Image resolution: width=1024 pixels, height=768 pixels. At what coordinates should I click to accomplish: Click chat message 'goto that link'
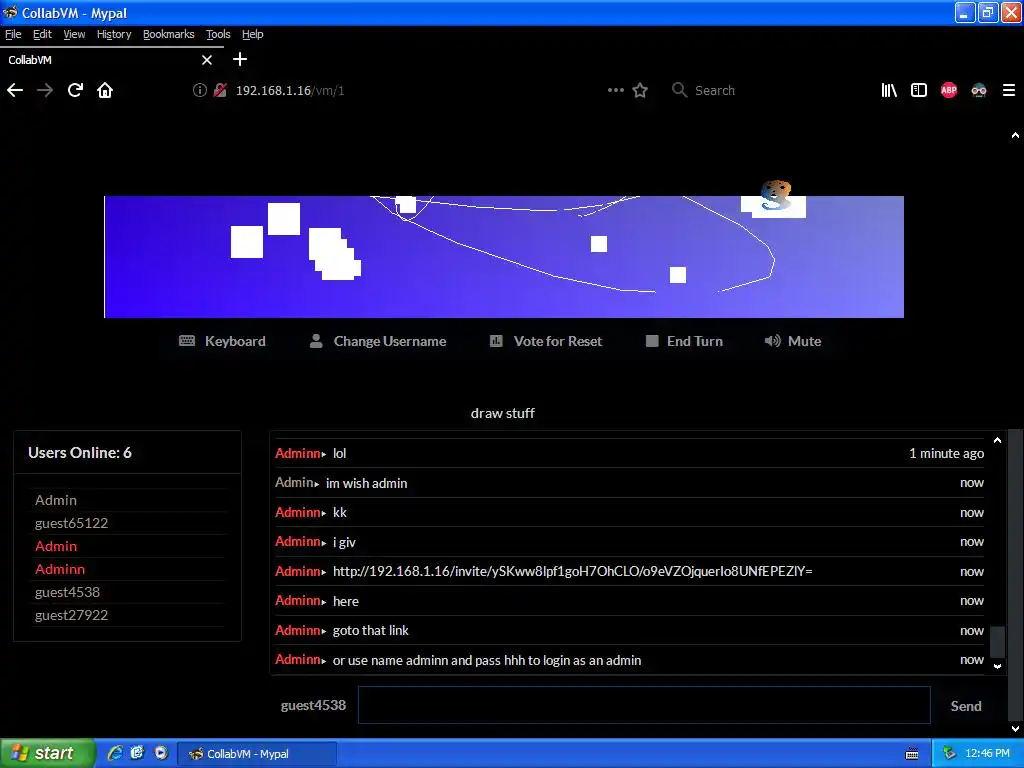click(370, 631)
